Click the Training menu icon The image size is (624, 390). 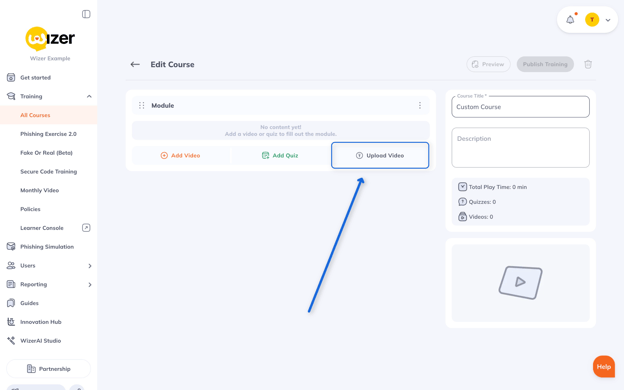click(11, 96)
